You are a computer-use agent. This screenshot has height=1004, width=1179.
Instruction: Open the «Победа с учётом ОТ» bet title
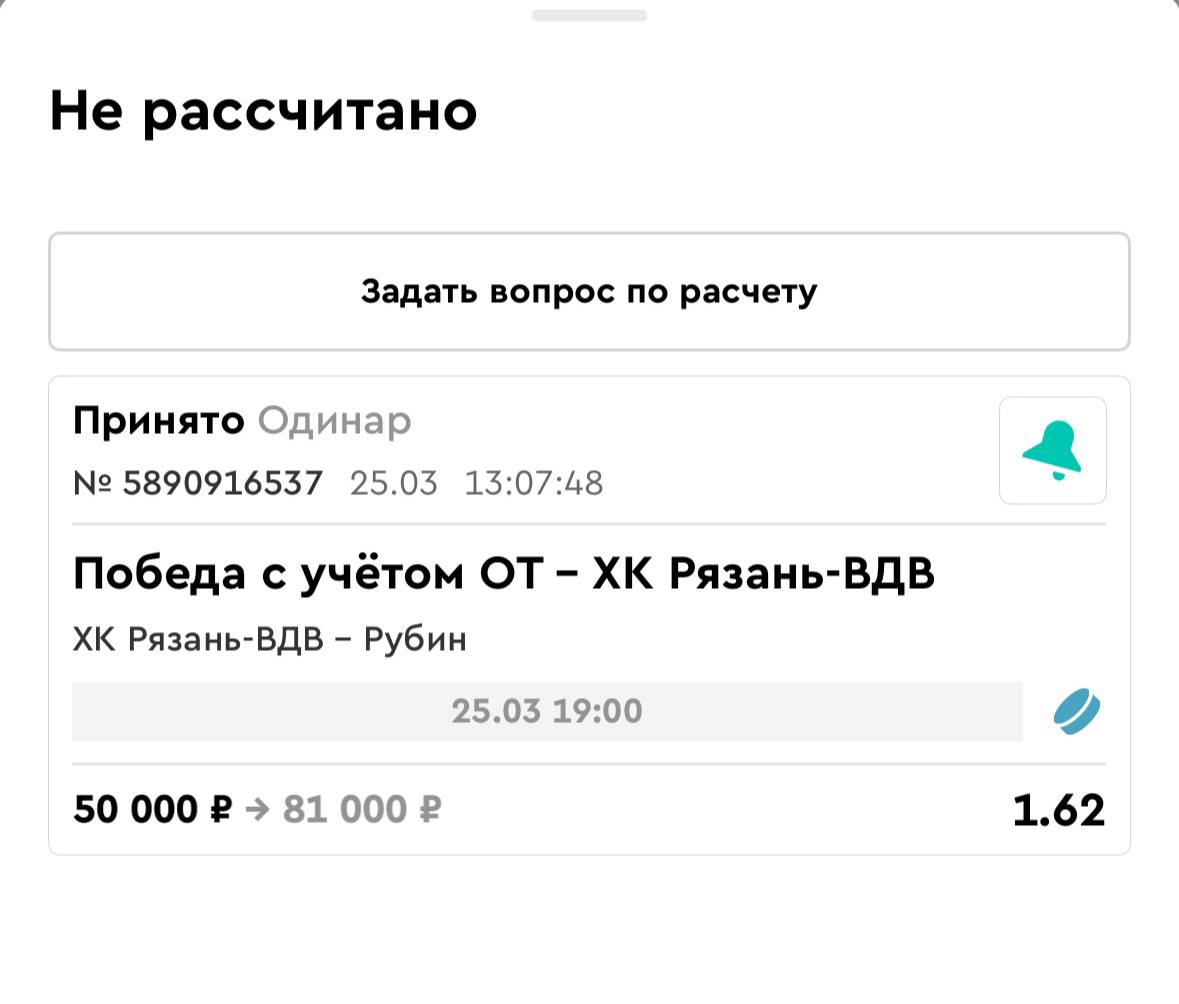click(x=503, y=575)
